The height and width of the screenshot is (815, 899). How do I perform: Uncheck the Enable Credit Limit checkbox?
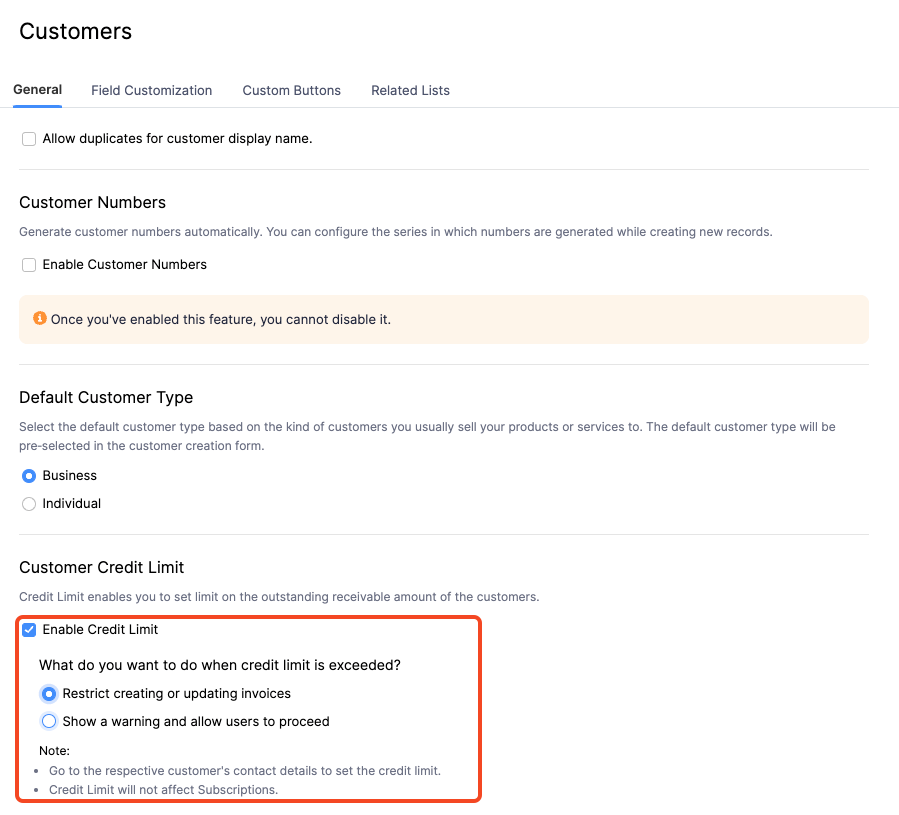coord(29,630)
